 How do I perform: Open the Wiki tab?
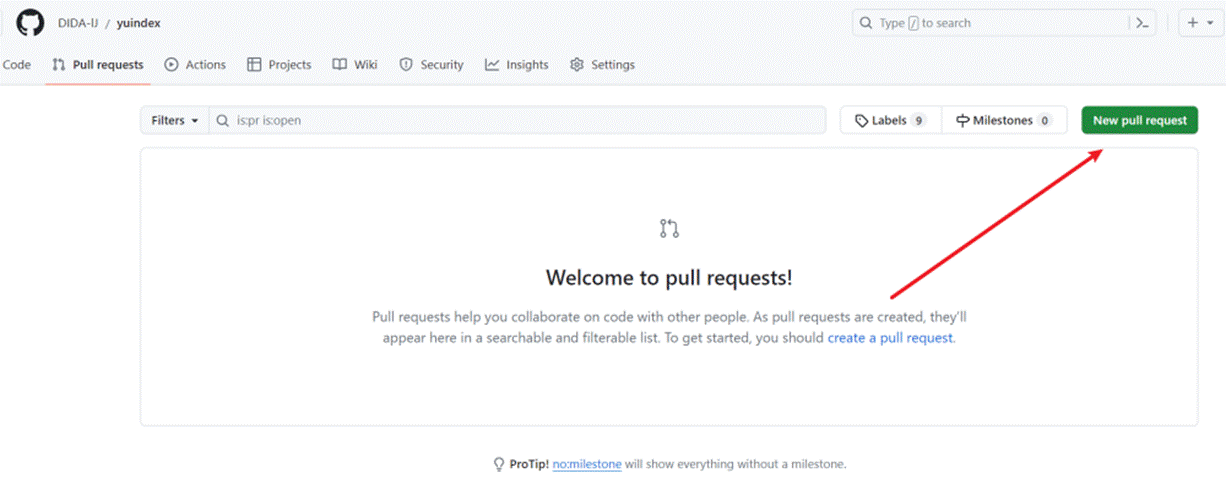[355, 65]
